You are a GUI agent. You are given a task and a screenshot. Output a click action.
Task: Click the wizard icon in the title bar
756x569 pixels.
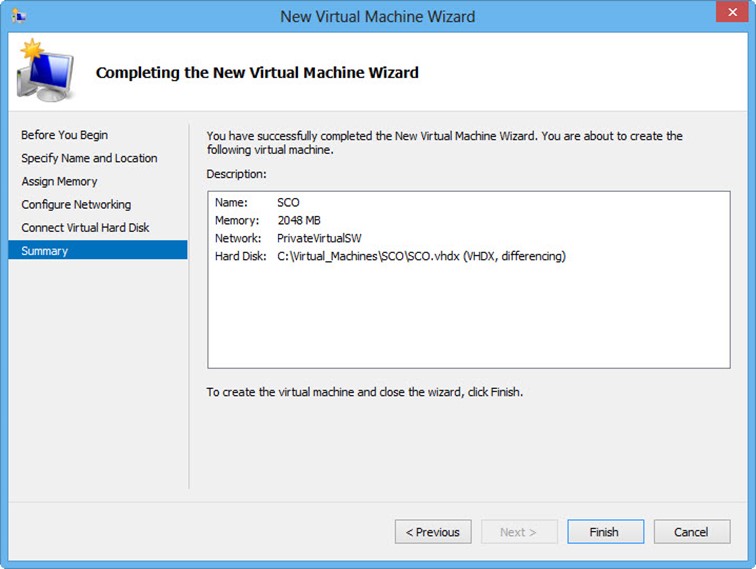click(x=19, y=16)
